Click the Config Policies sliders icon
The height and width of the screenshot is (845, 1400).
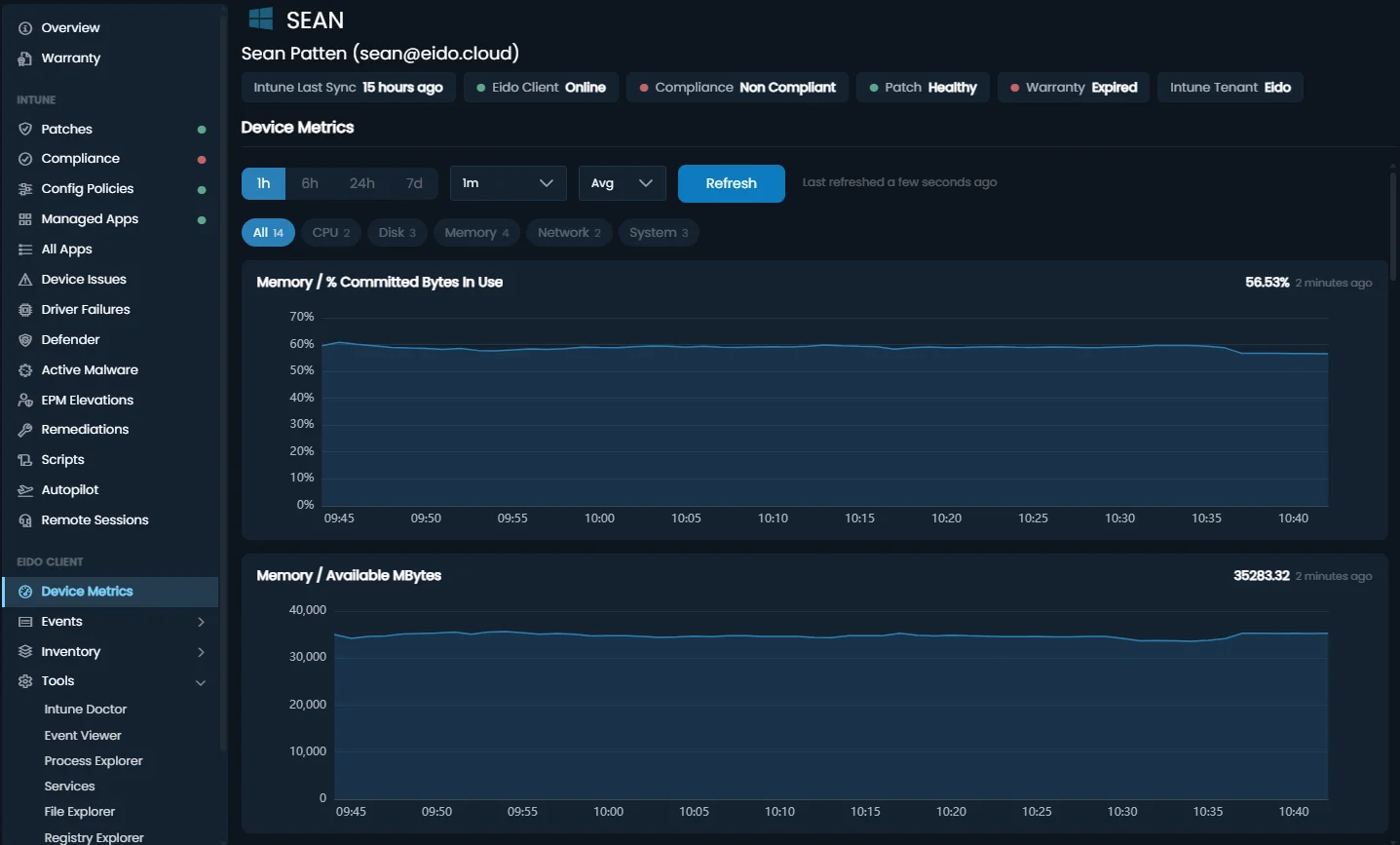[25, 189]
